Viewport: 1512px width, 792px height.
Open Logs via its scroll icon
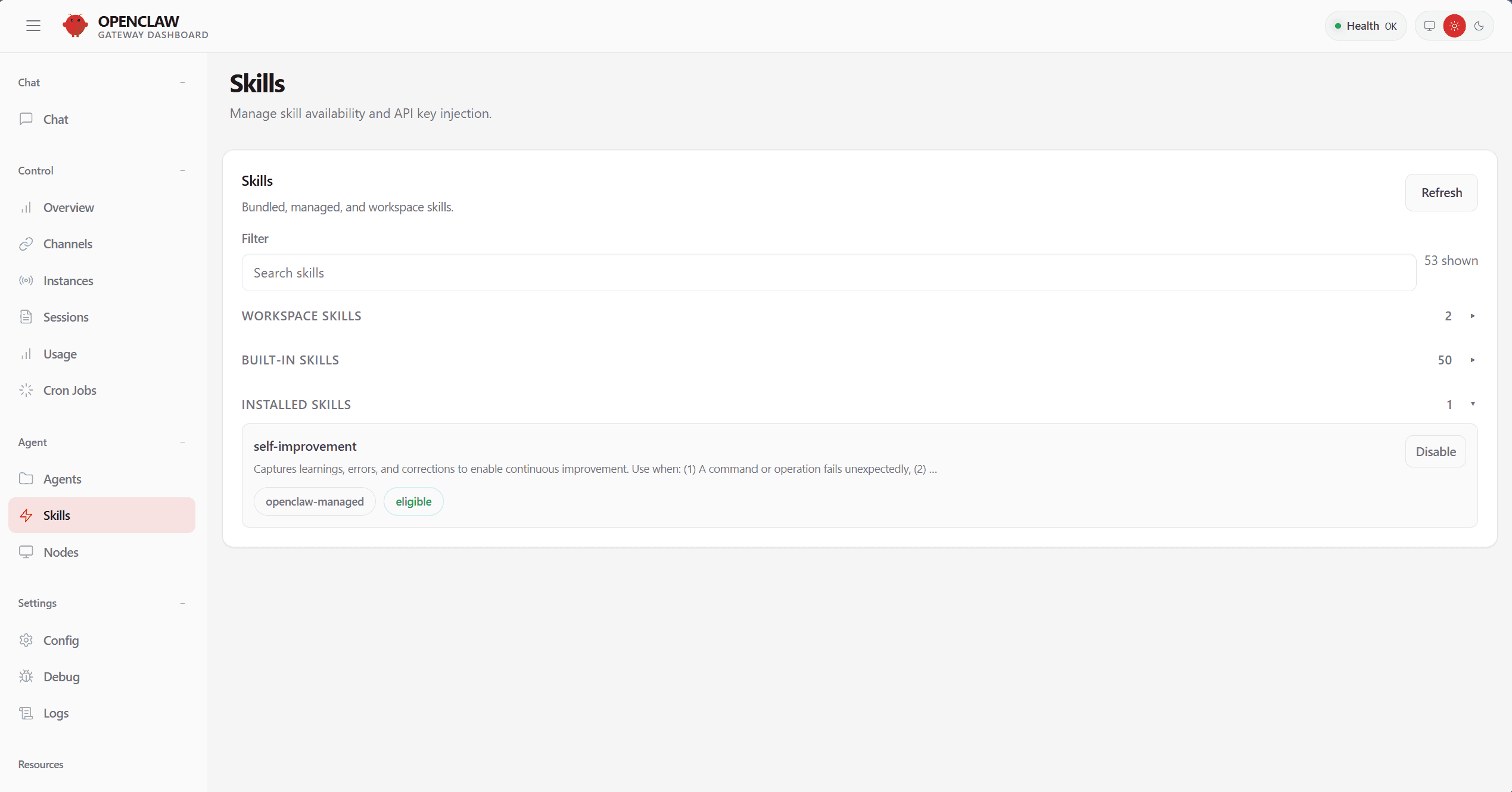(x=26, y=713)
